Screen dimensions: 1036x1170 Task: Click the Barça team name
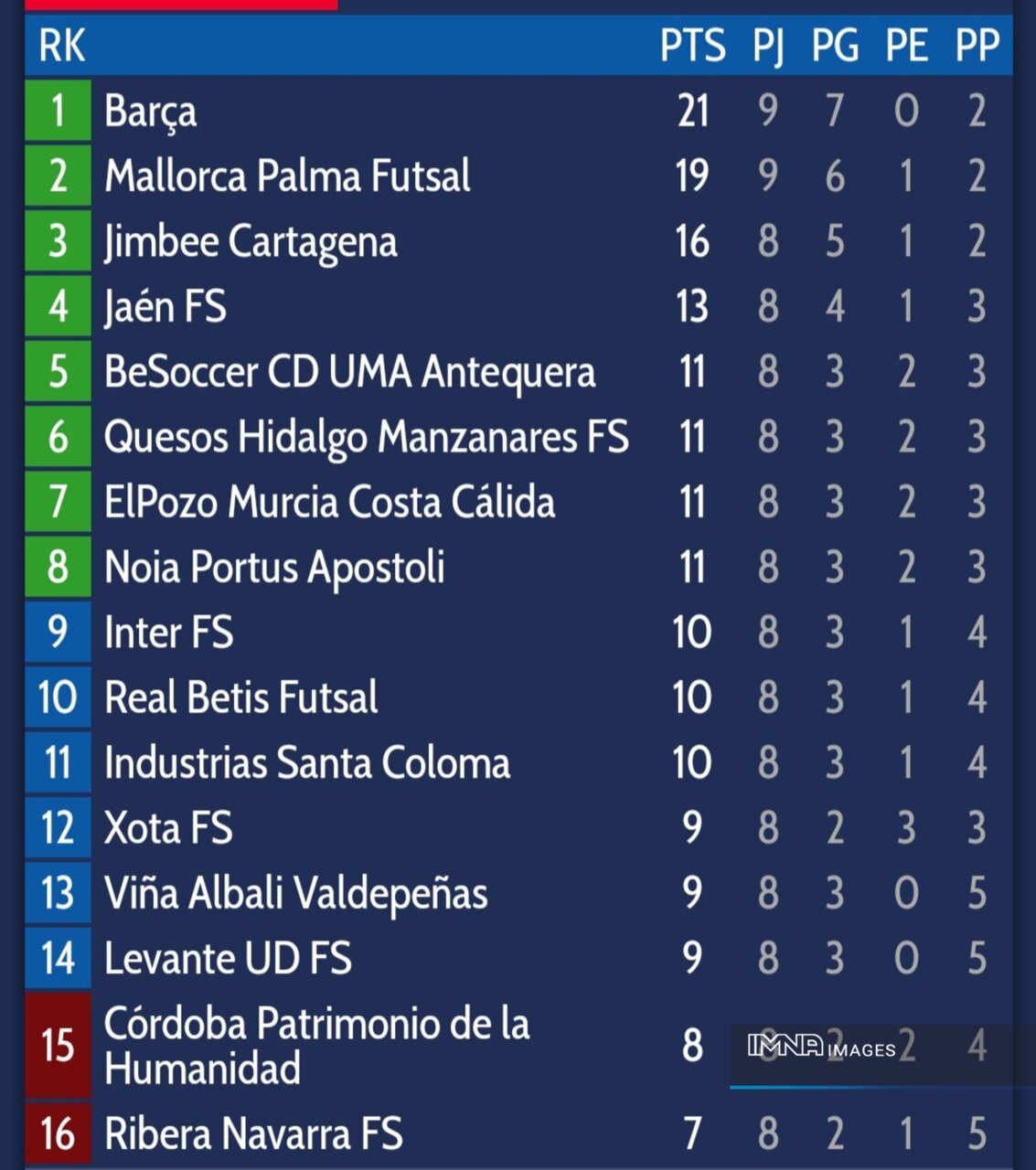tap(150, 112)
